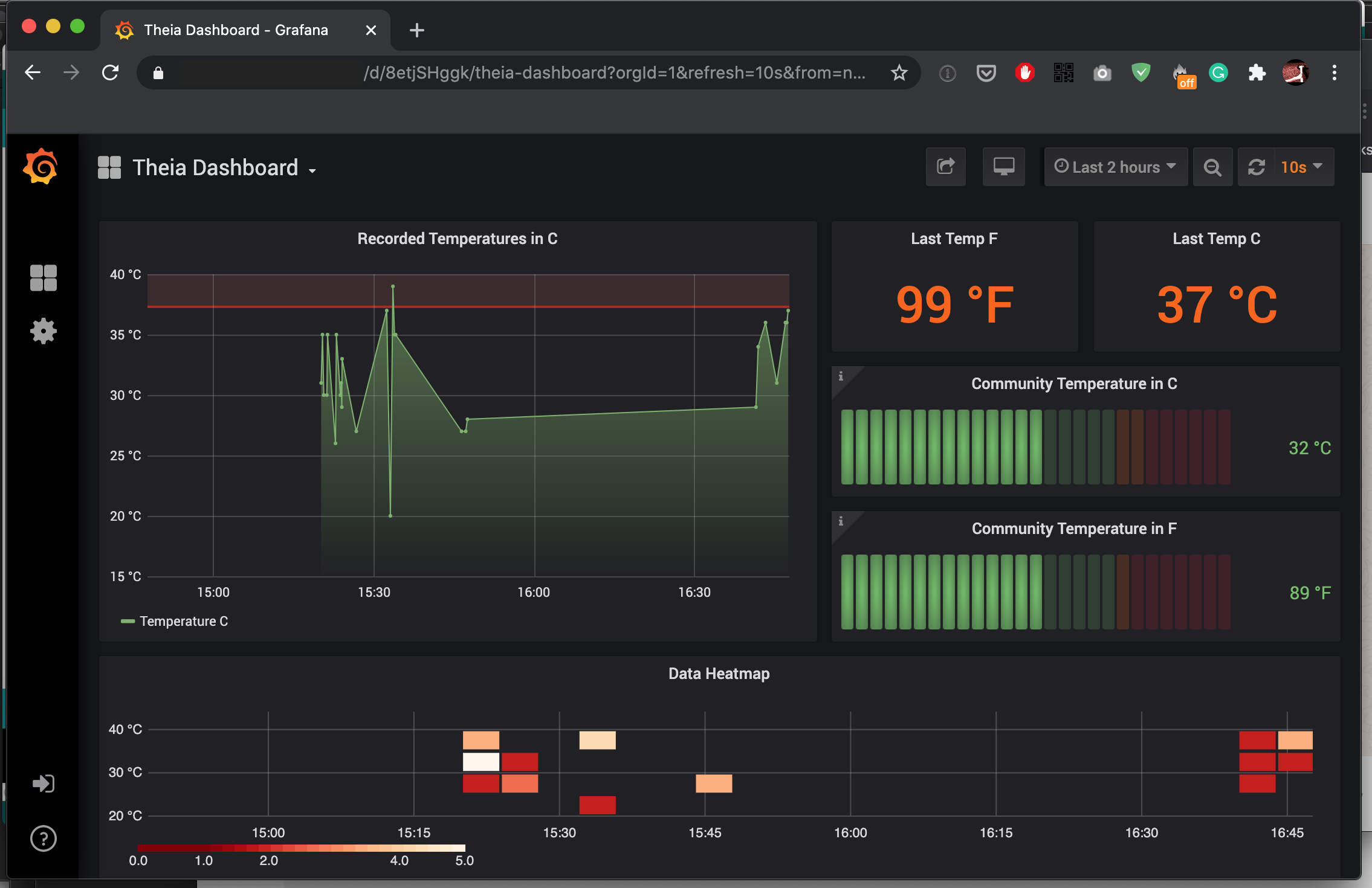Select the Theia Dashboard - Grafana tab
Viewport: 1372px width, 888px height.
click(236, 30)
